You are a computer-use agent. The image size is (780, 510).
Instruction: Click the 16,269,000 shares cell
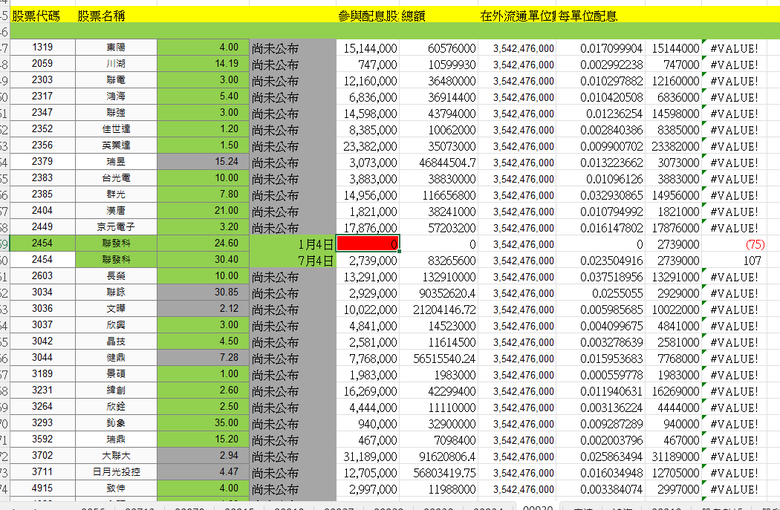[x=368, y=392]
